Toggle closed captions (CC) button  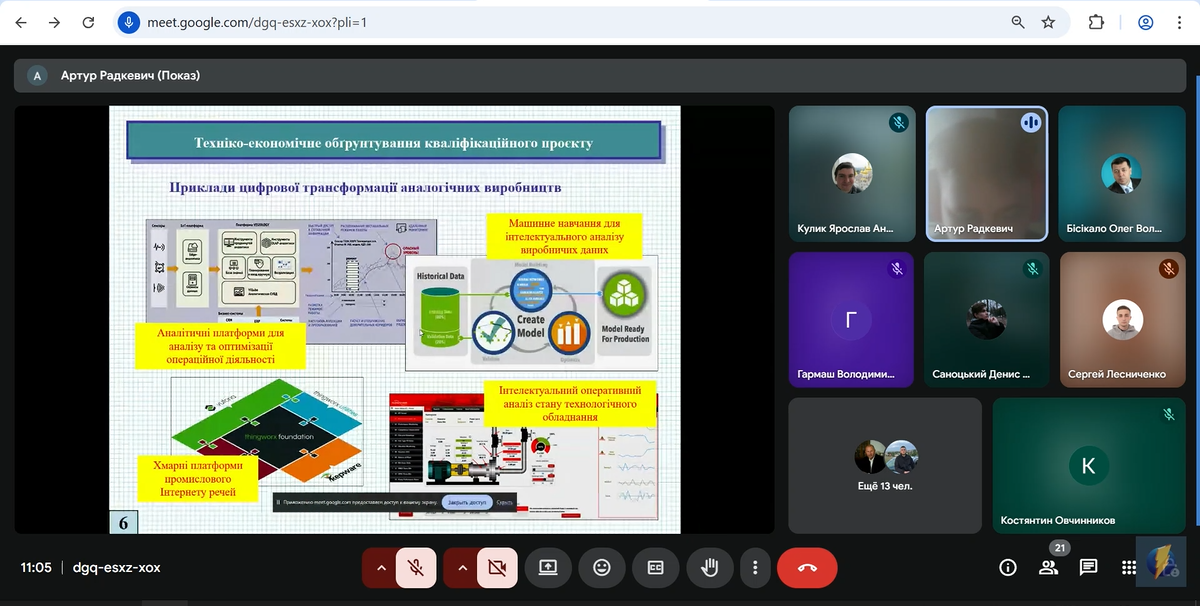656,567
